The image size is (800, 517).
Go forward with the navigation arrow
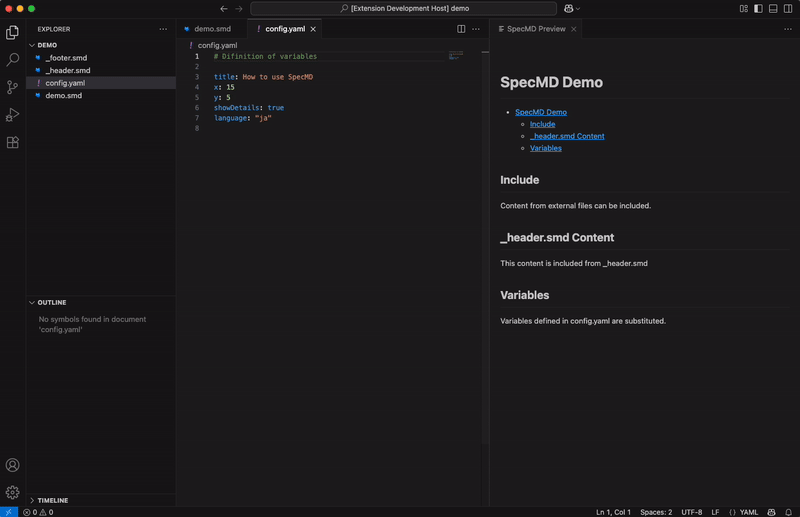[x=239, y=8]
